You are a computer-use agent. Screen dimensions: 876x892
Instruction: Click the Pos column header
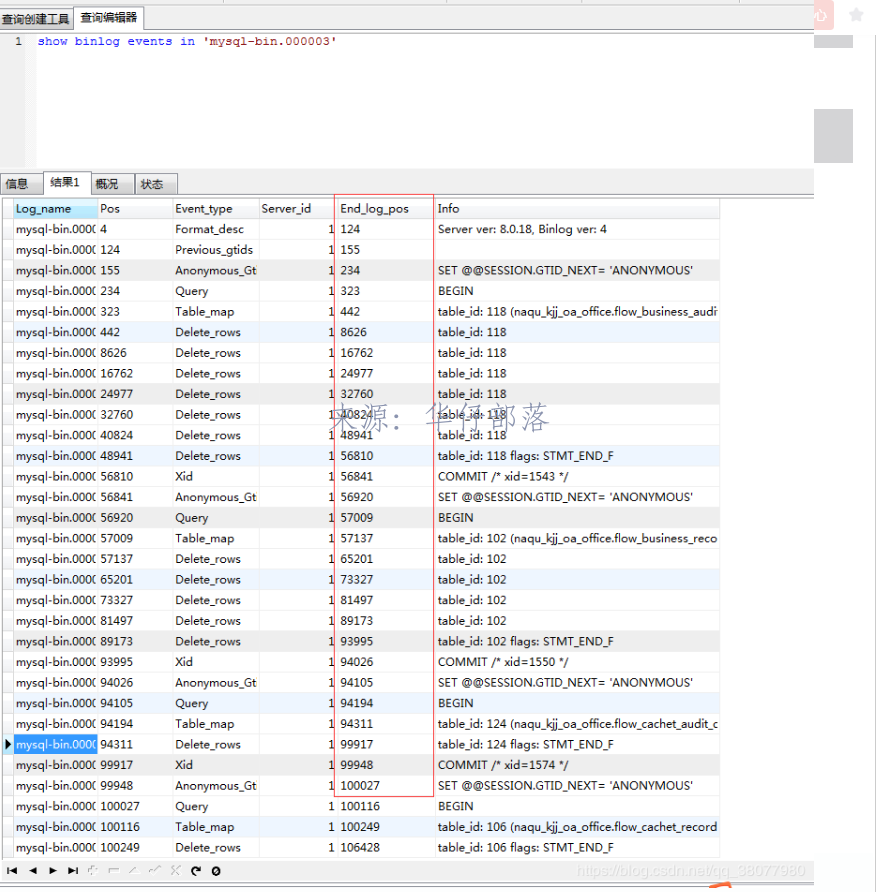(135, 209)
